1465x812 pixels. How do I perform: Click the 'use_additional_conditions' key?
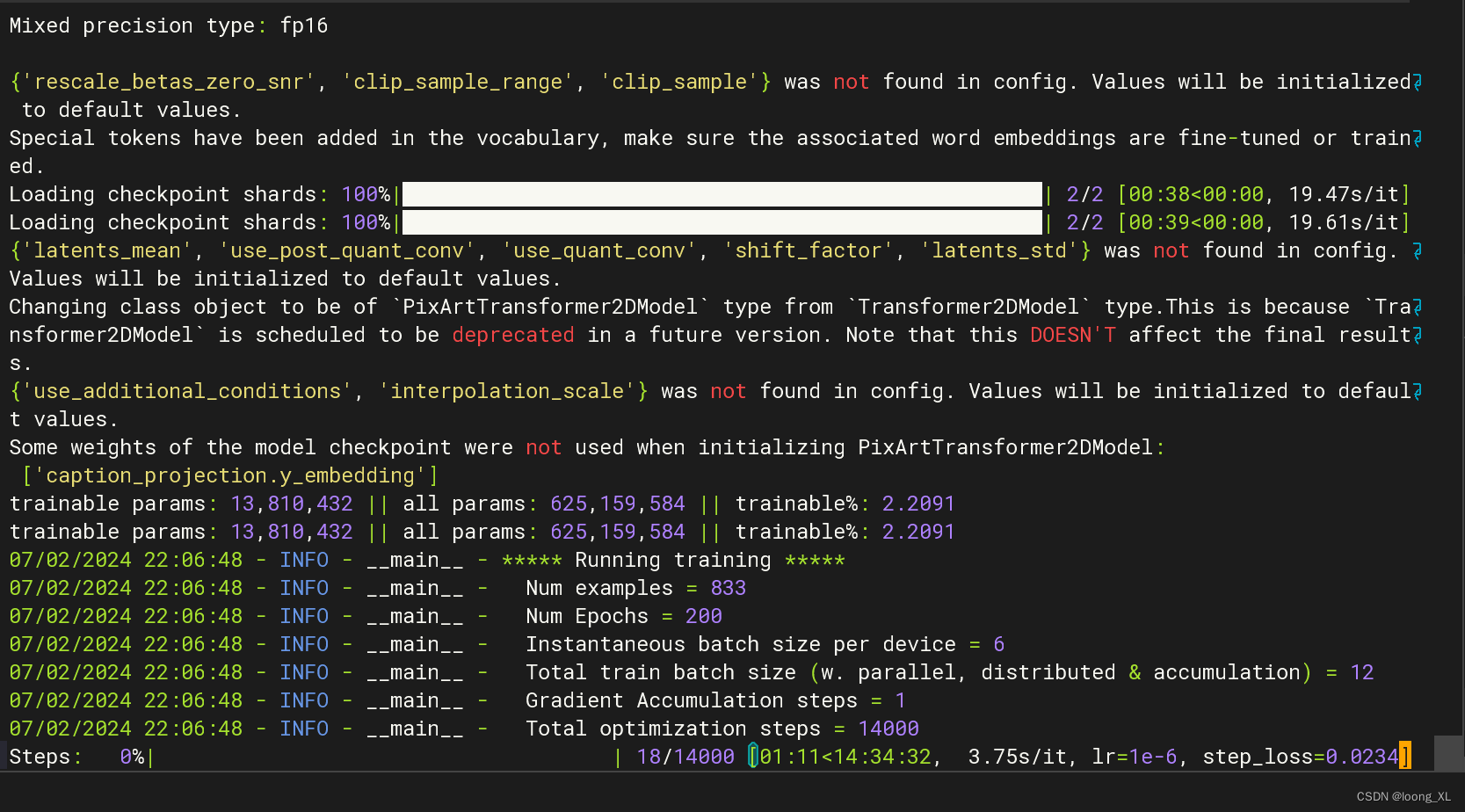(187, 391)
